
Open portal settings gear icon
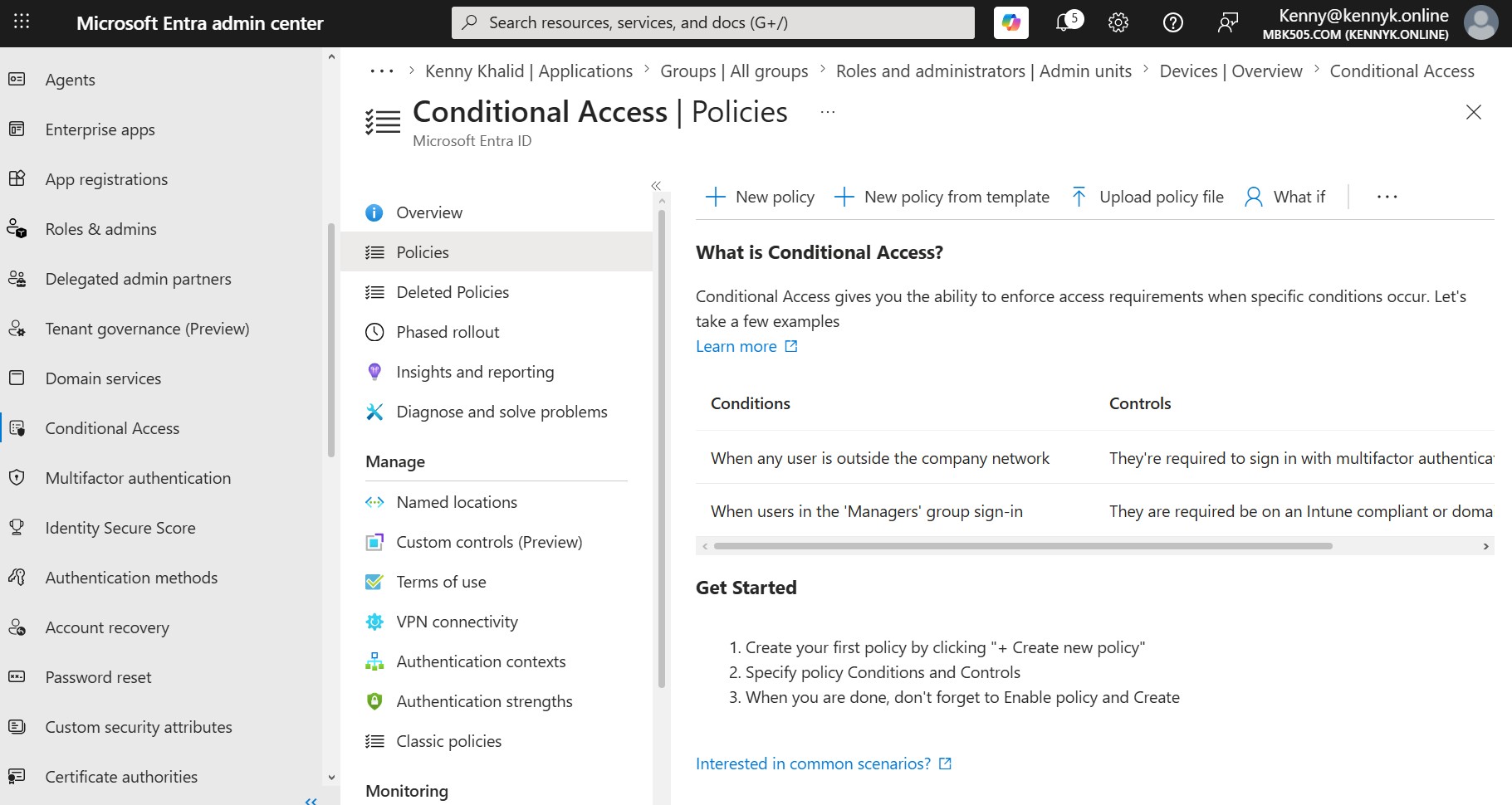(x=1118, y=22)
